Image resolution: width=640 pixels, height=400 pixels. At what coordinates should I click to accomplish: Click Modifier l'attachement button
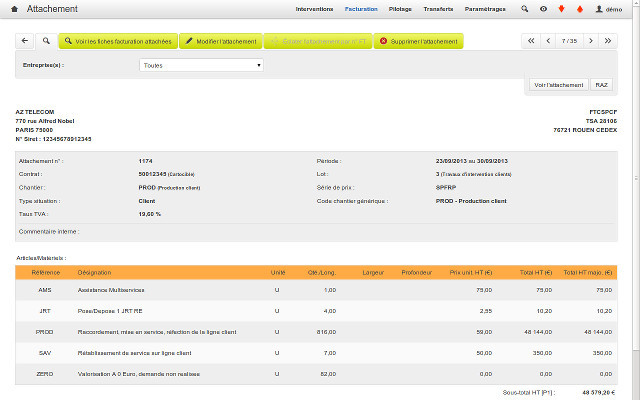pos(221,41)
